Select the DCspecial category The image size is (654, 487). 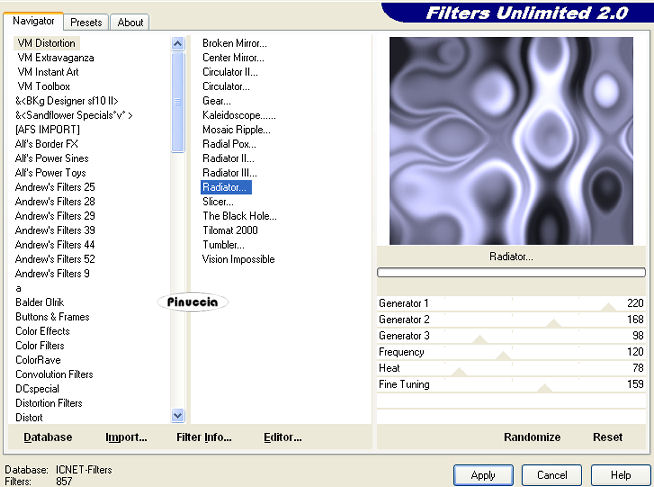click(x=37, y=389)
